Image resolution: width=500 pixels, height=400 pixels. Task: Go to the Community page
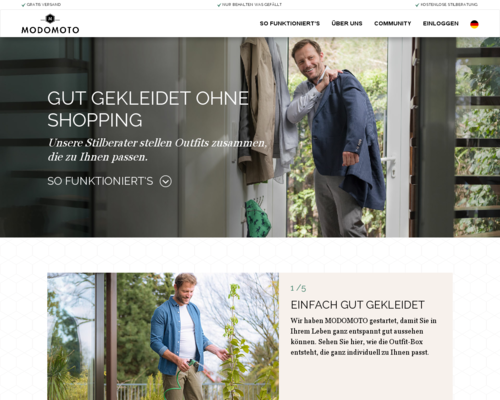(392, 23)
